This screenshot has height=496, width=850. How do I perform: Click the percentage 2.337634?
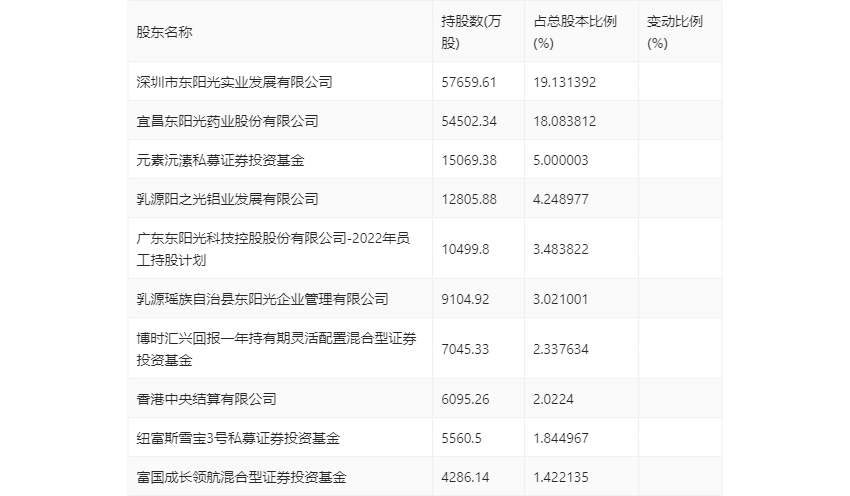pos(561,349)
